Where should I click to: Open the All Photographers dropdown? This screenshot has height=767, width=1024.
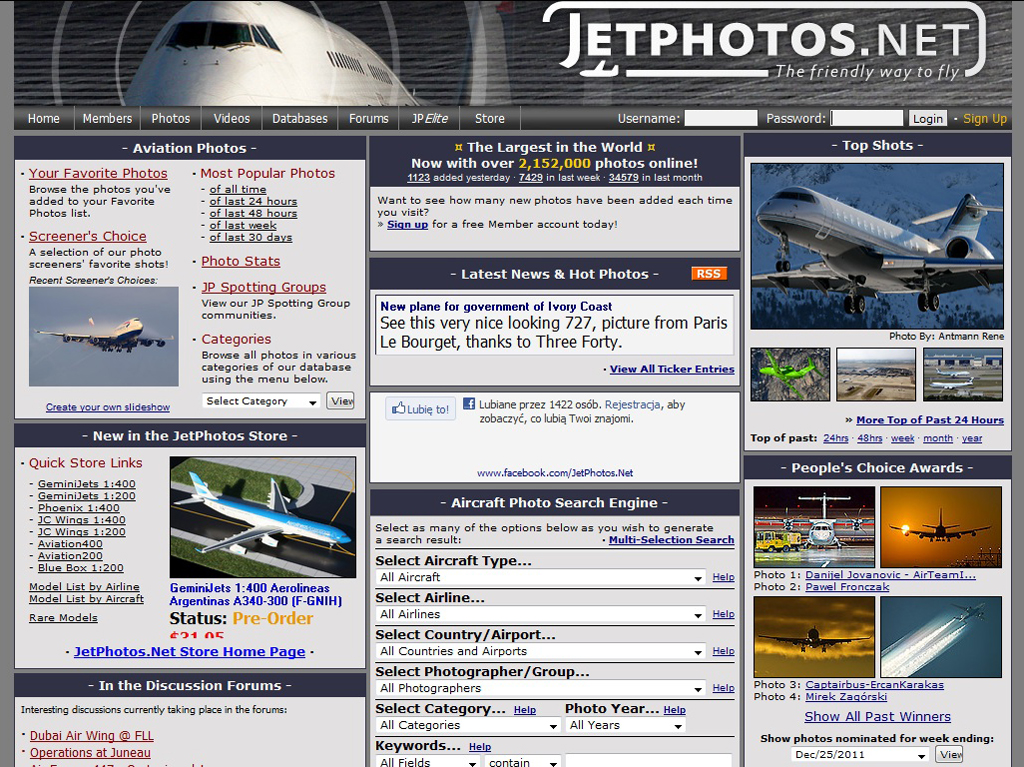tap(541, 689)
